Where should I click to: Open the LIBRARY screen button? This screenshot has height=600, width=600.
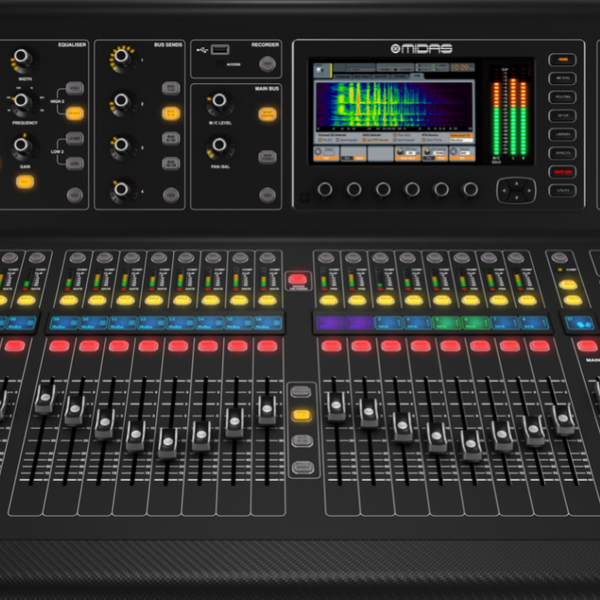[562, 134]
